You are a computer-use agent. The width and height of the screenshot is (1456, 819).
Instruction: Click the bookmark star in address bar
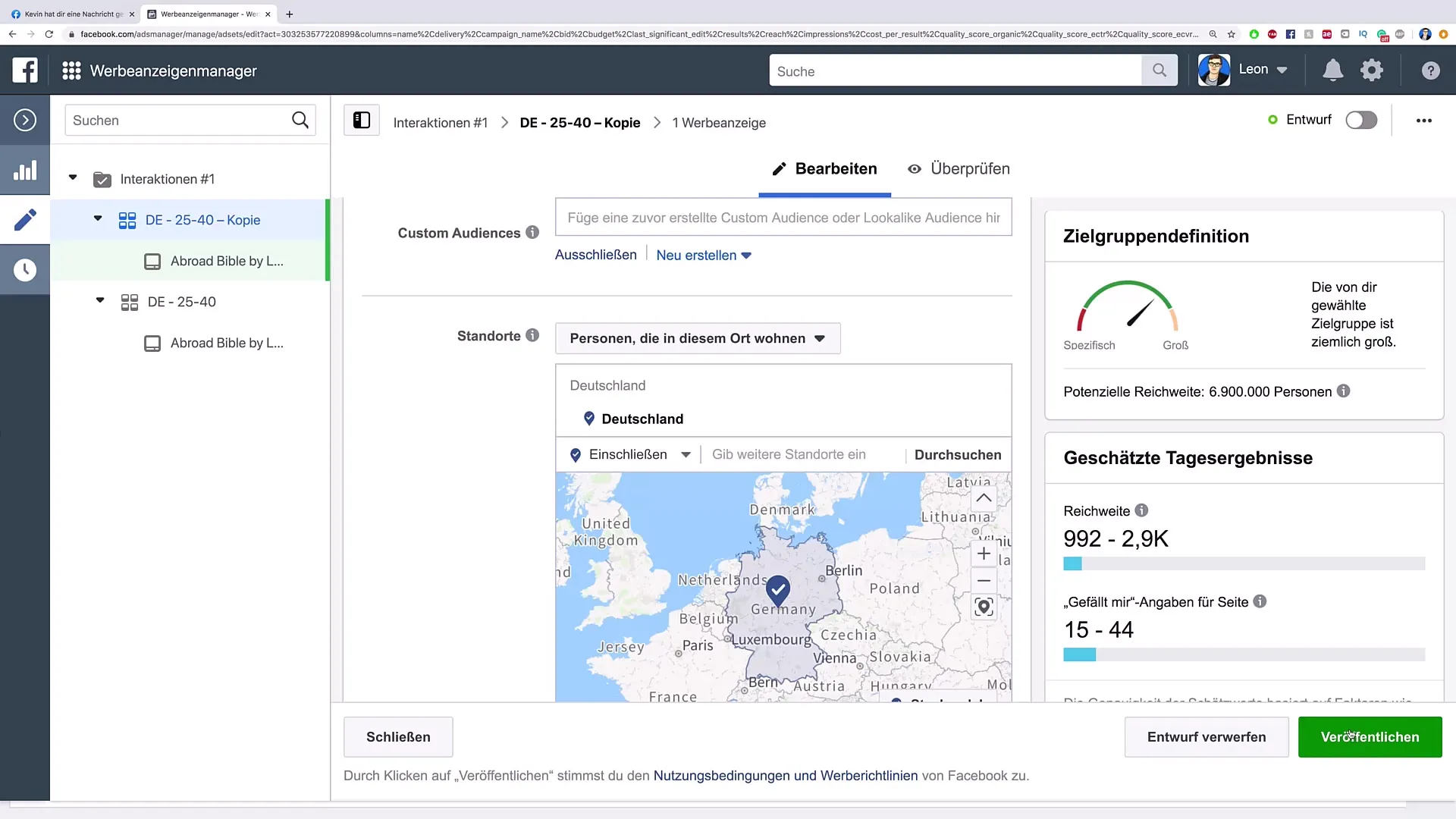click(1232, 34)
